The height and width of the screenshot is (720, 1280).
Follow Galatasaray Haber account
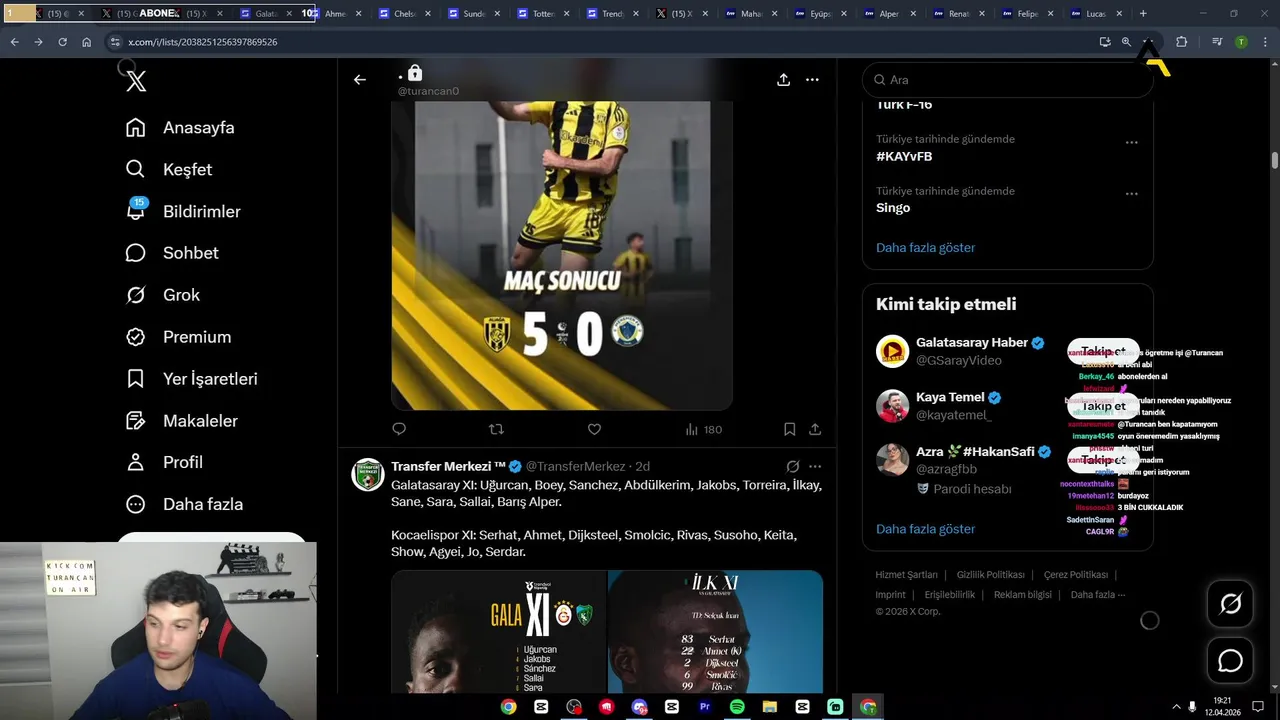[1103, 351]
